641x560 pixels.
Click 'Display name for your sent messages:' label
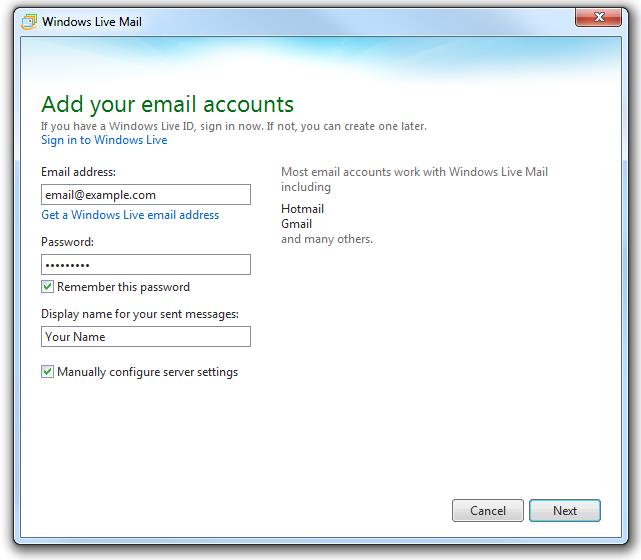140,314
